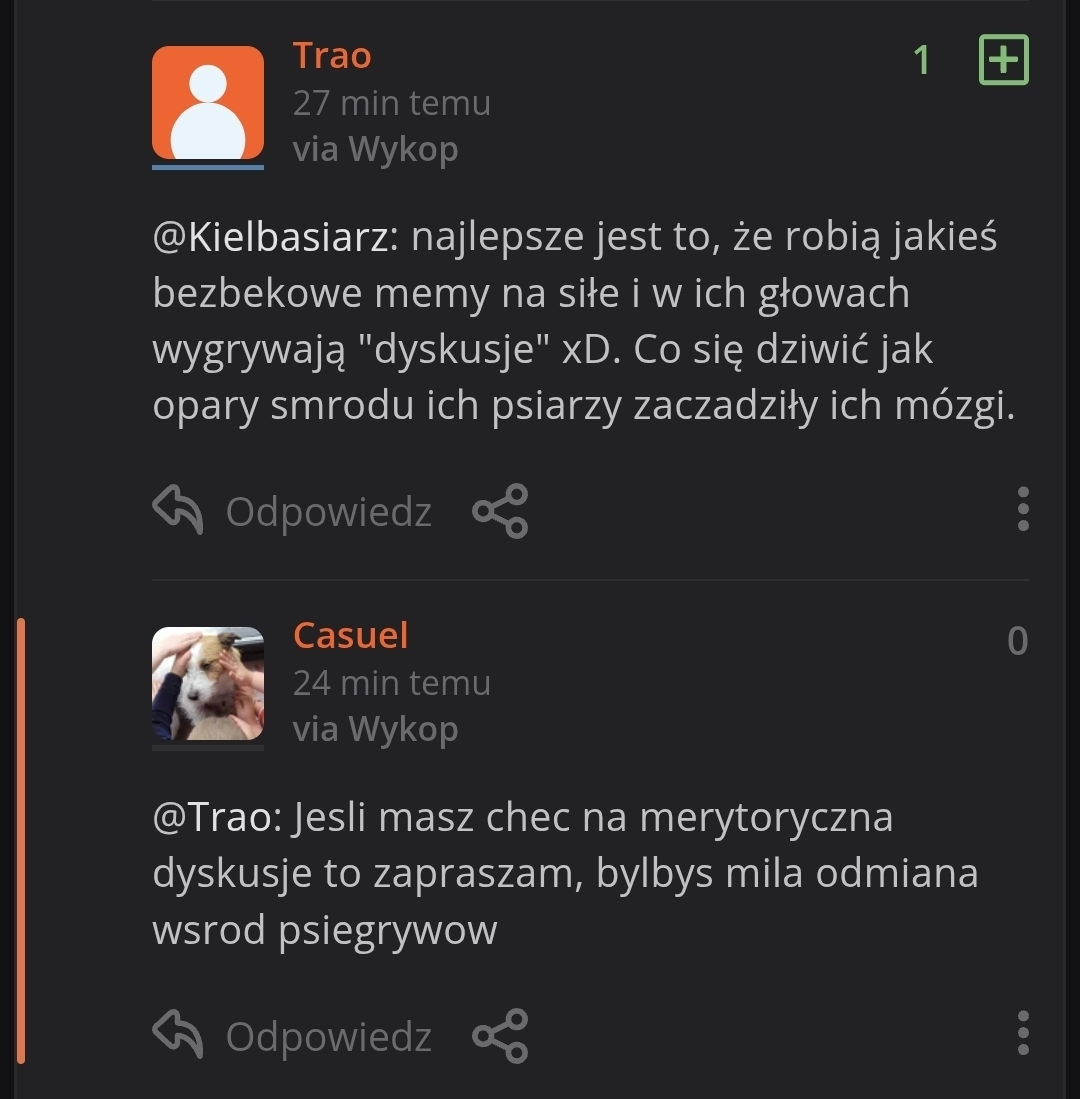Open Casuel's dog photo avatar
The image size is (1080, 1099).
(x=208, y=684)
